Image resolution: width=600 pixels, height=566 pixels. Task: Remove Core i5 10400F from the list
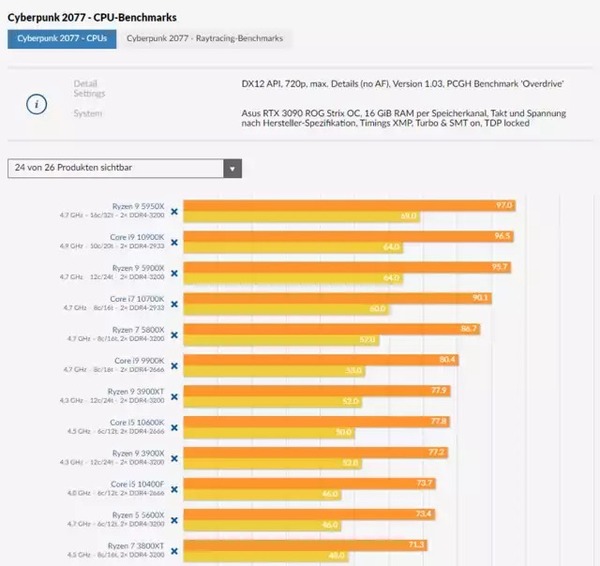(174, 489)
